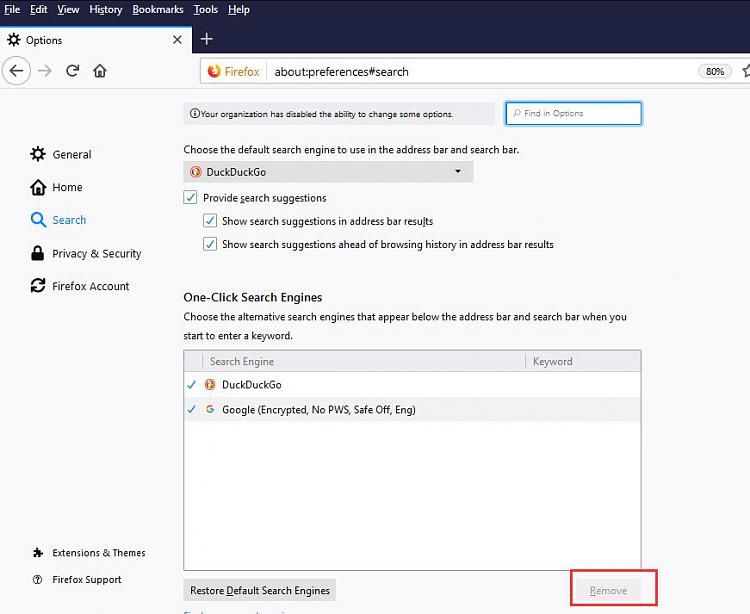Toggle suggestions ahead of browsing history checkbox
750x614 pixels.
[x=210, y=244]
